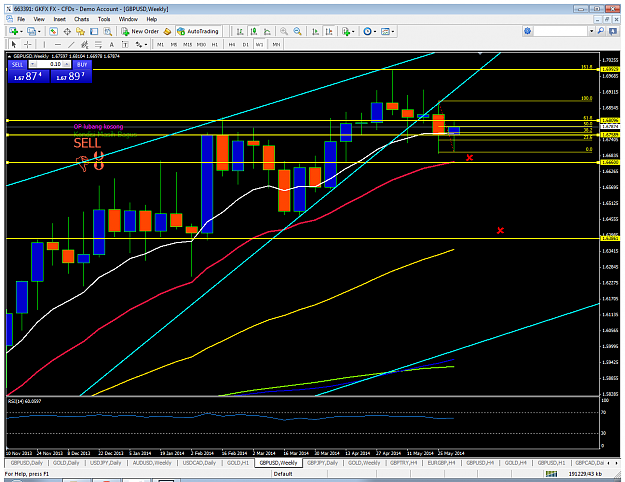Select the Text (A) drawing tool
Viewport: 625px width, 482px height.
click(x=112, y=44)
